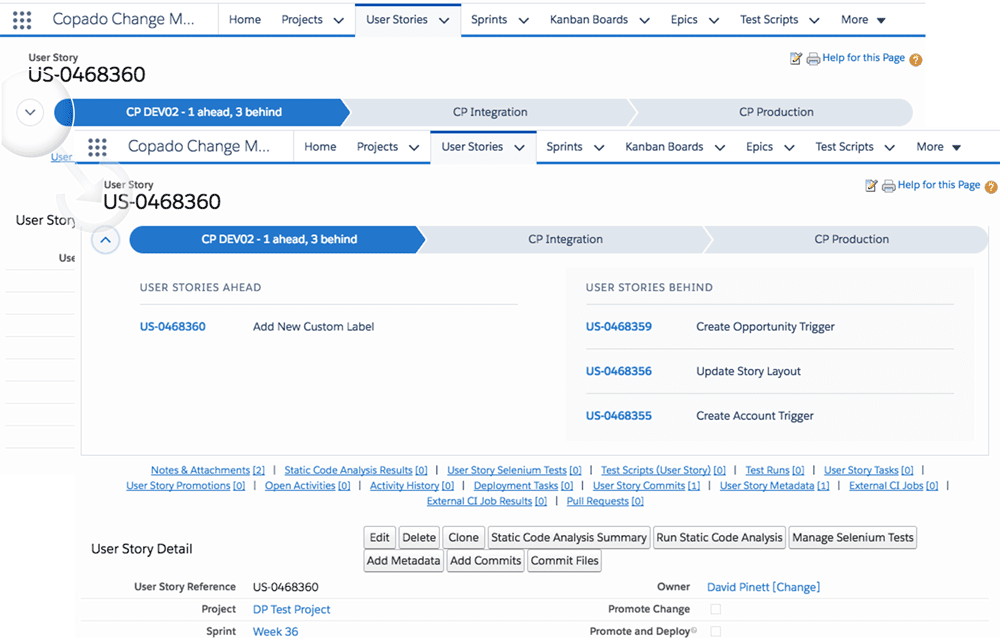1000x638 pixels.
Task: Select User Stories tab in front window
Action: click(x=472, y=147)
